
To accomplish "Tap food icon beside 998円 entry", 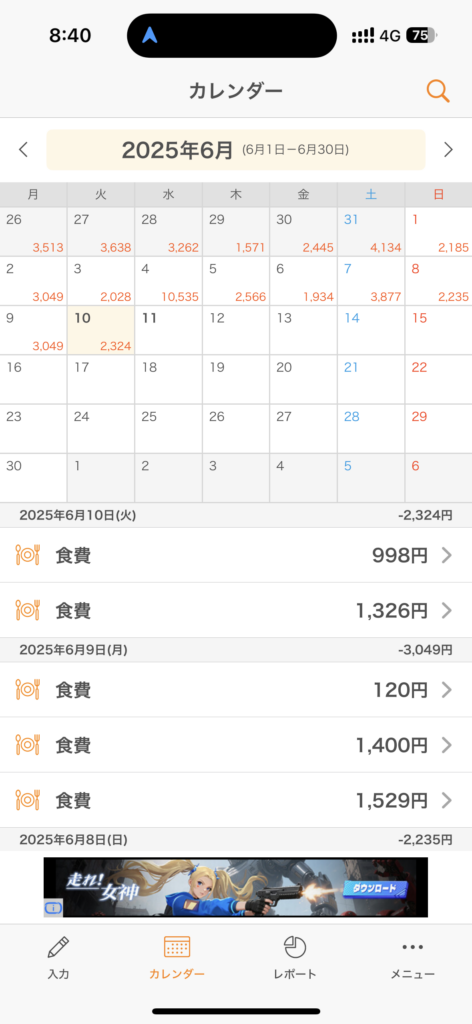I will coord(27,556).
